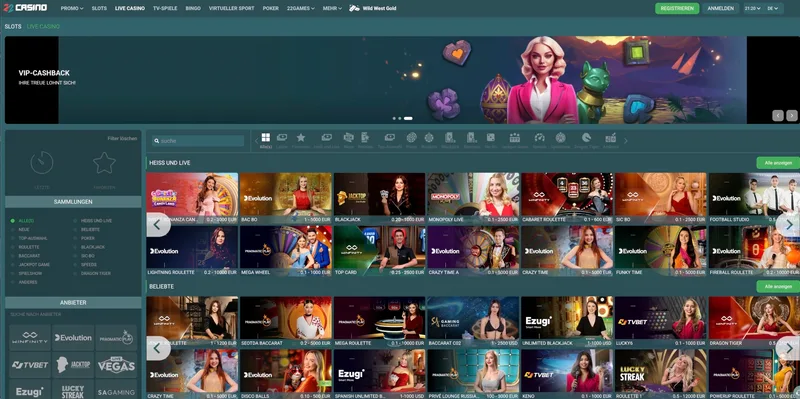Filter by Jacktop provider logo
This screenshot has height=399, width=800.
pos(73,365)
